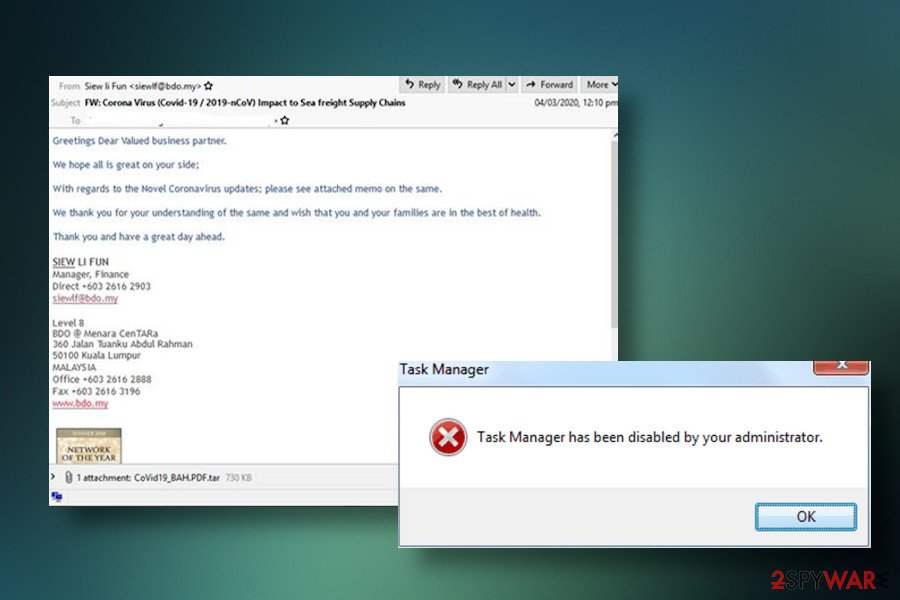Click the Fax +603 2616 3196 line
The image size is (900, 600).
click(96, 391)
